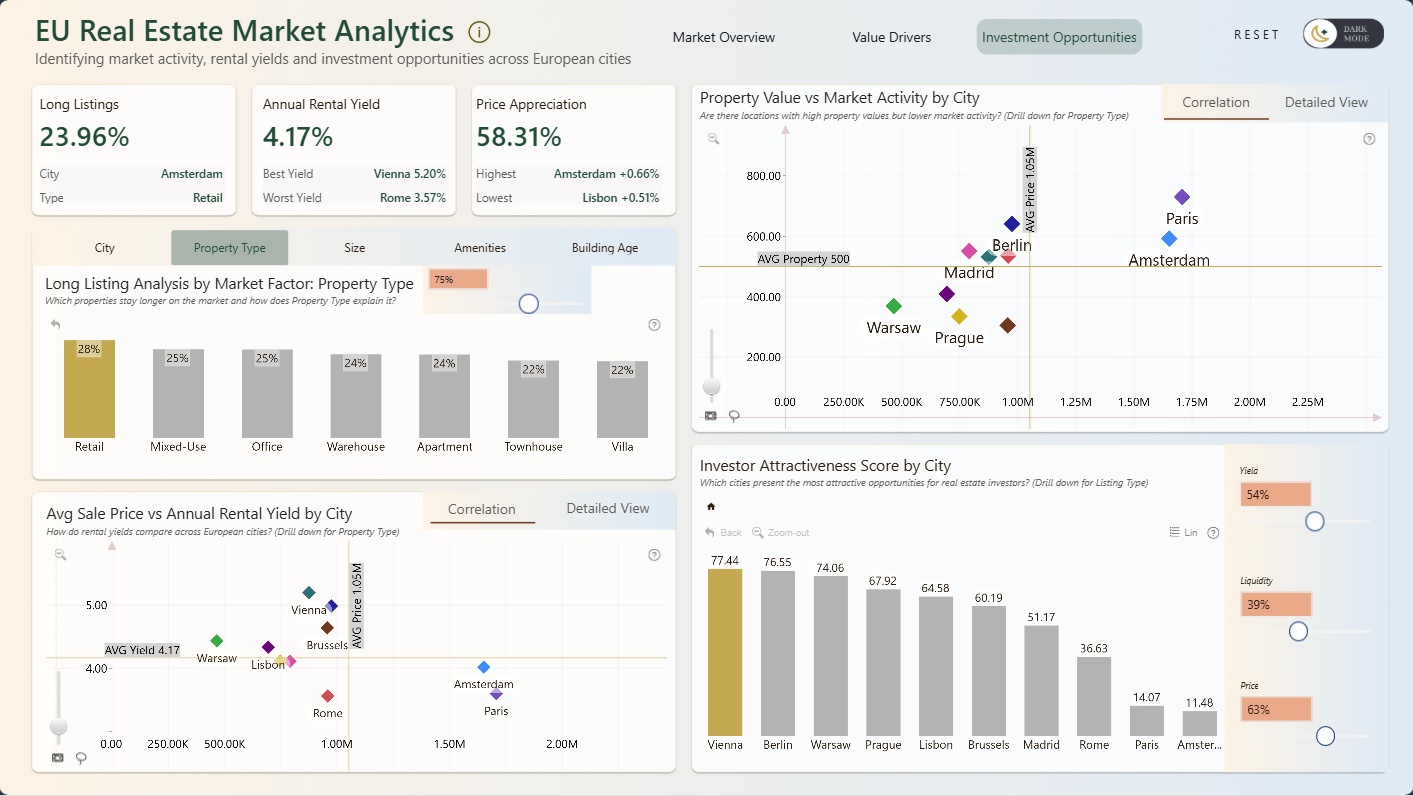Open help icon on Property Value chart

[1369, 139]
